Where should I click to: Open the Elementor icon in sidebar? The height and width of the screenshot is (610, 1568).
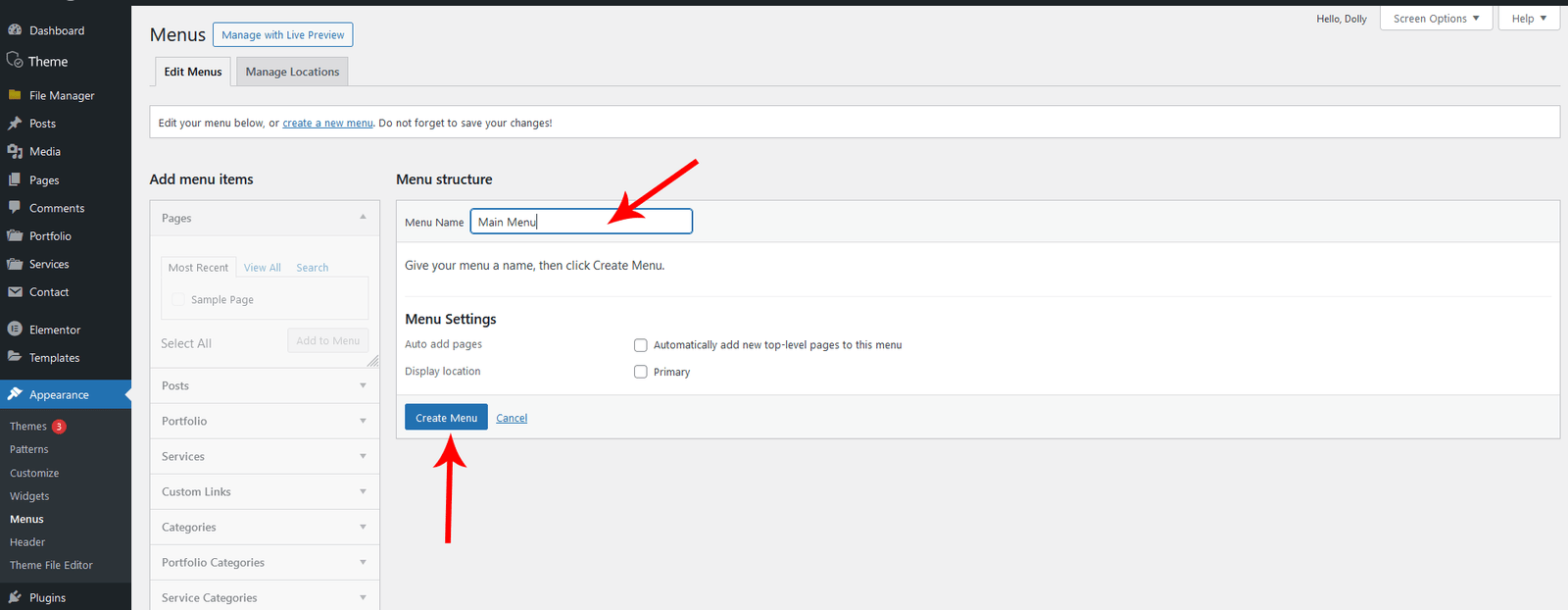click(x=15, y=330)
